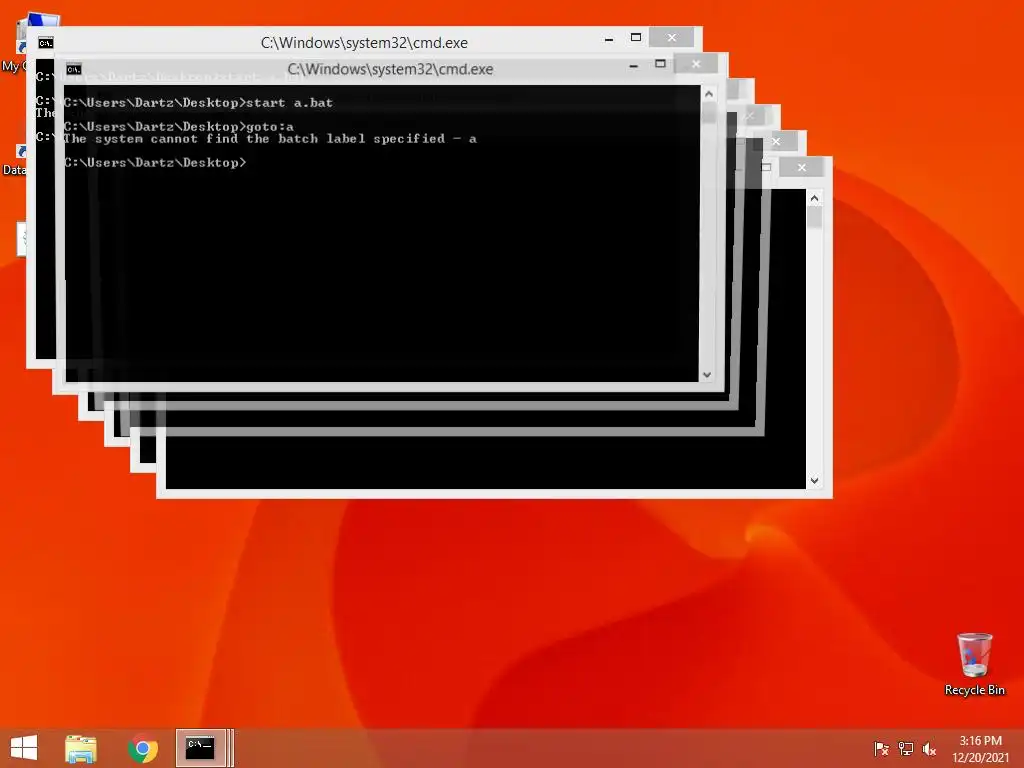Launch Google Chrome from the taskbar
The image size is (1024, 768).
click(142, 748)
